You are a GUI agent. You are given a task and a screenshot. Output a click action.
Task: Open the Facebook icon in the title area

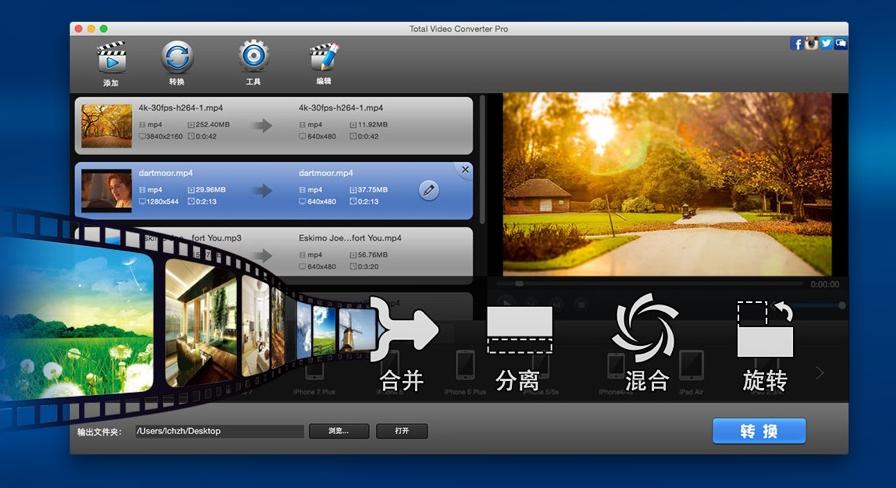click(797, 43)
